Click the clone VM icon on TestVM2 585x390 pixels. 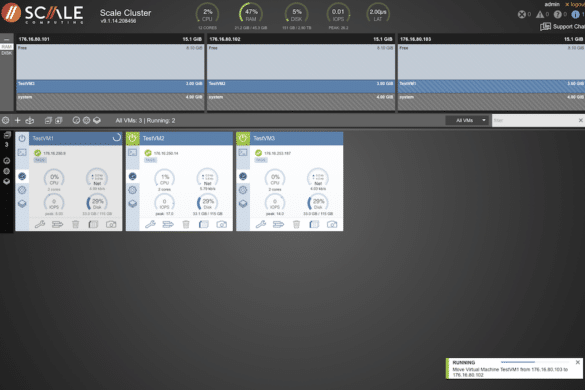[203, 224]
